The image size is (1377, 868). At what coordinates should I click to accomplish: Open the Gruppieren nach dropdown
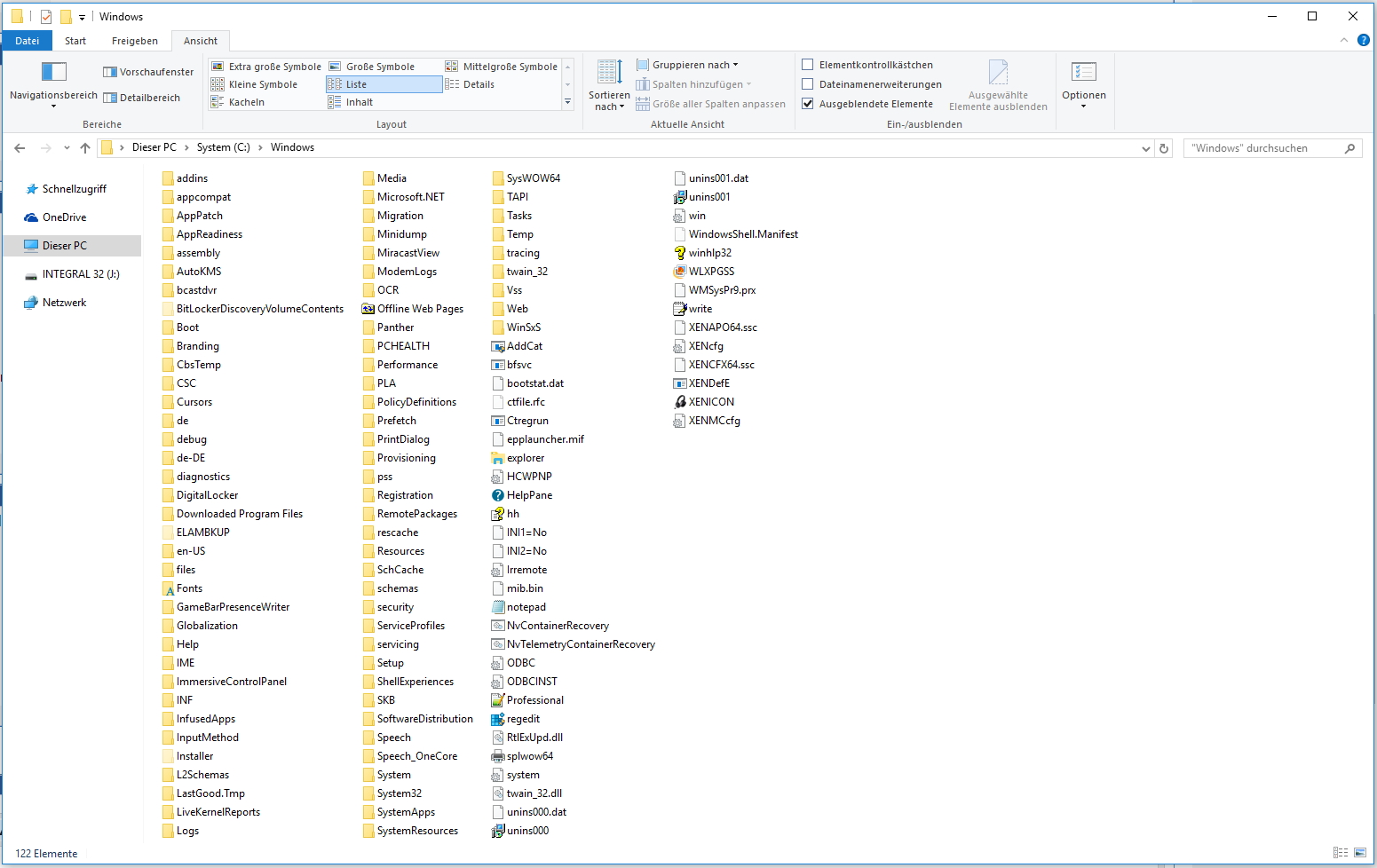(x=687, y=65)
